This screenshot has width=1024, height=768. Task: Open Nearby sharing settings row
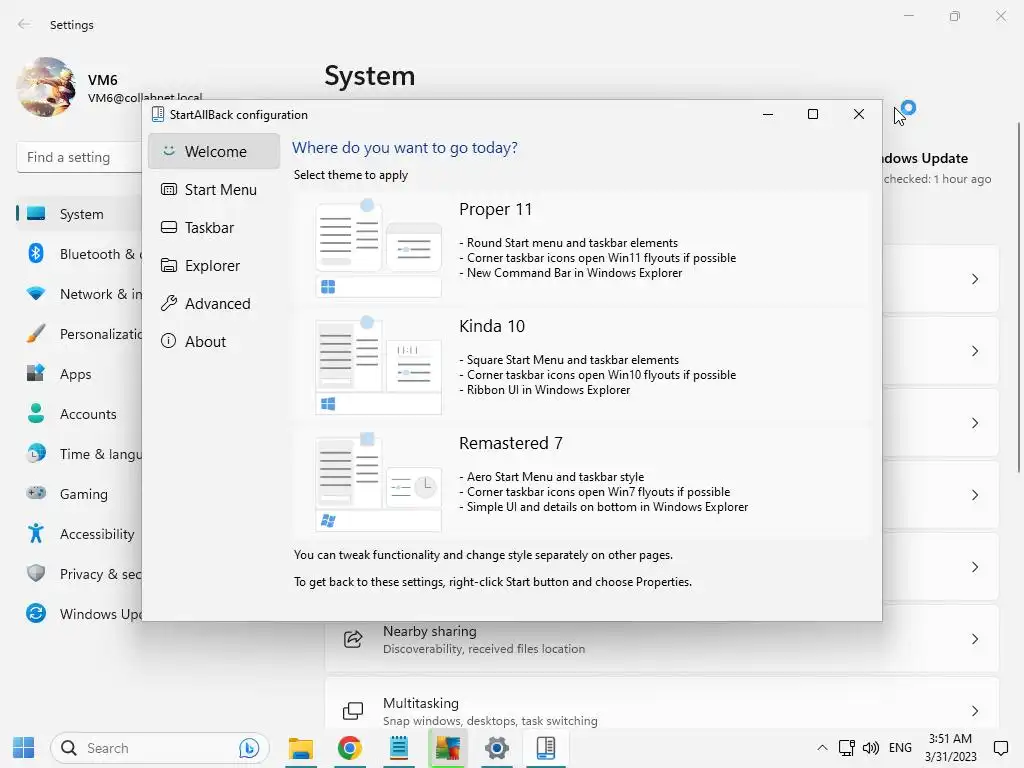[662, 639]
